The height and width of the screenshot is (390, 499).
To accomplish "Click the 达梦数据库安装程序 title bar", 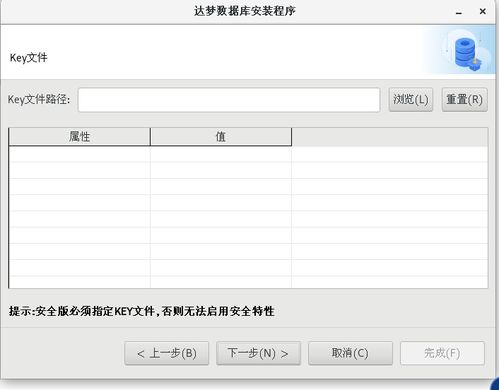I will (245, 11).
